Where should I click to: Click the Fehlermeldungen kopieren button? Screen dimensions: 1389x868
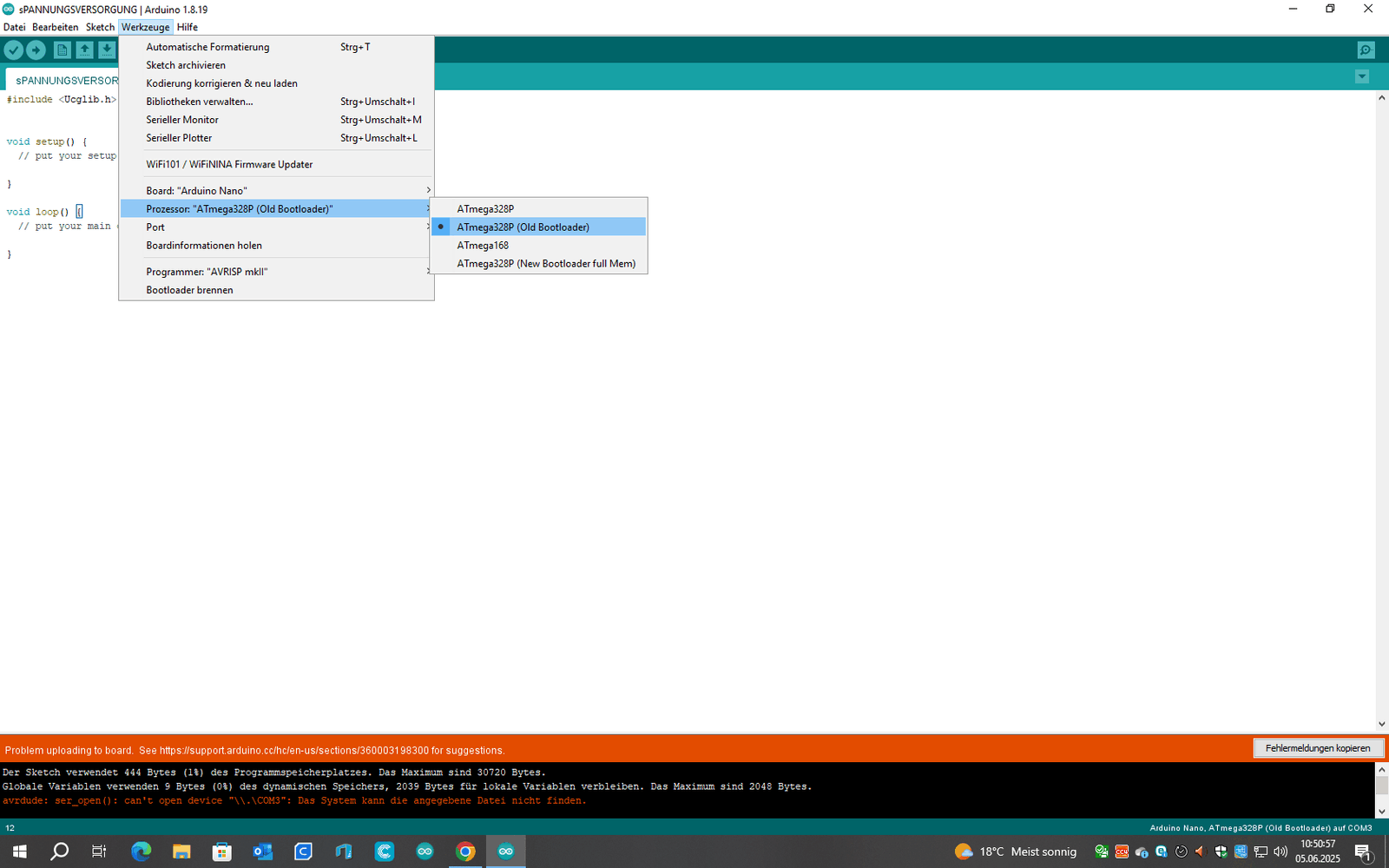click(1317, 748)
